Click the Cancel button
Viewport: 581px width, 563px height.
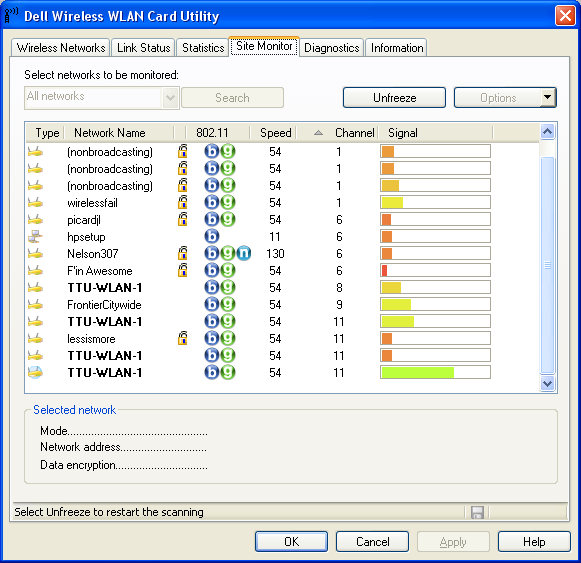coord(372,542)
